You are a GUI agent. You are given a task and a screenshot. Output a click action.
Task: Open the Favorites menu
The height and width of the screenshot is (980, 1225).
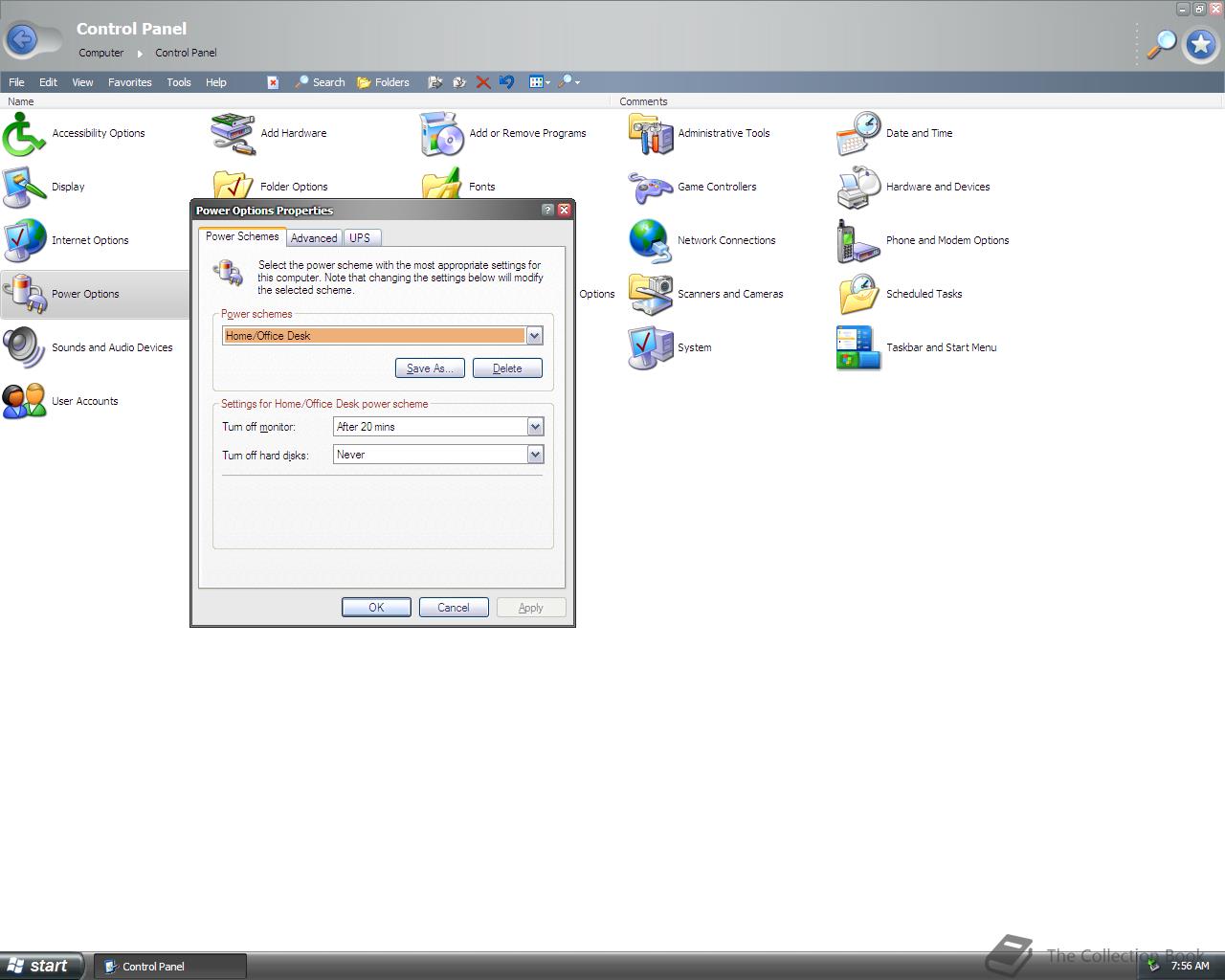[130, 82]
